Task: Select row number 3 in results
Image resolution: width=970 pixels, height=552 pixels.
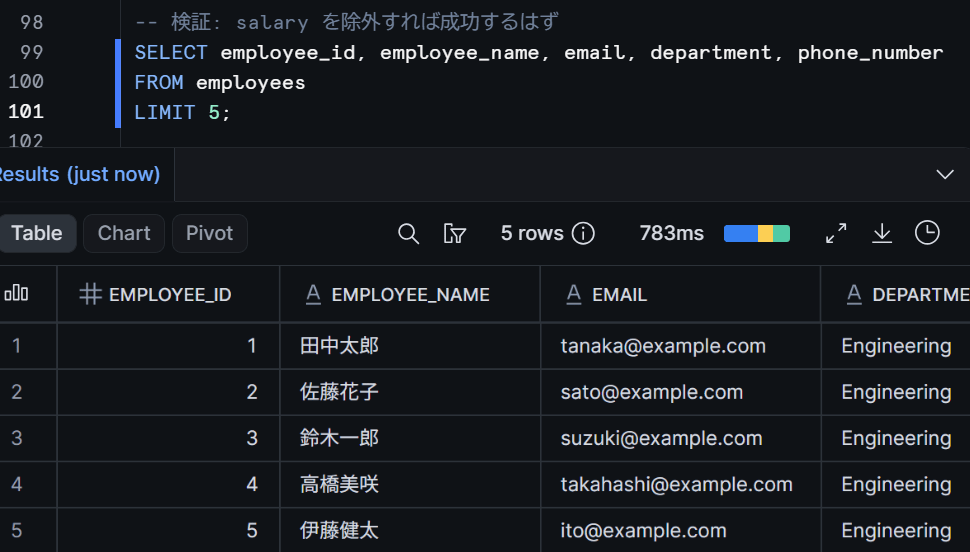Action: [x=17, y=438]
